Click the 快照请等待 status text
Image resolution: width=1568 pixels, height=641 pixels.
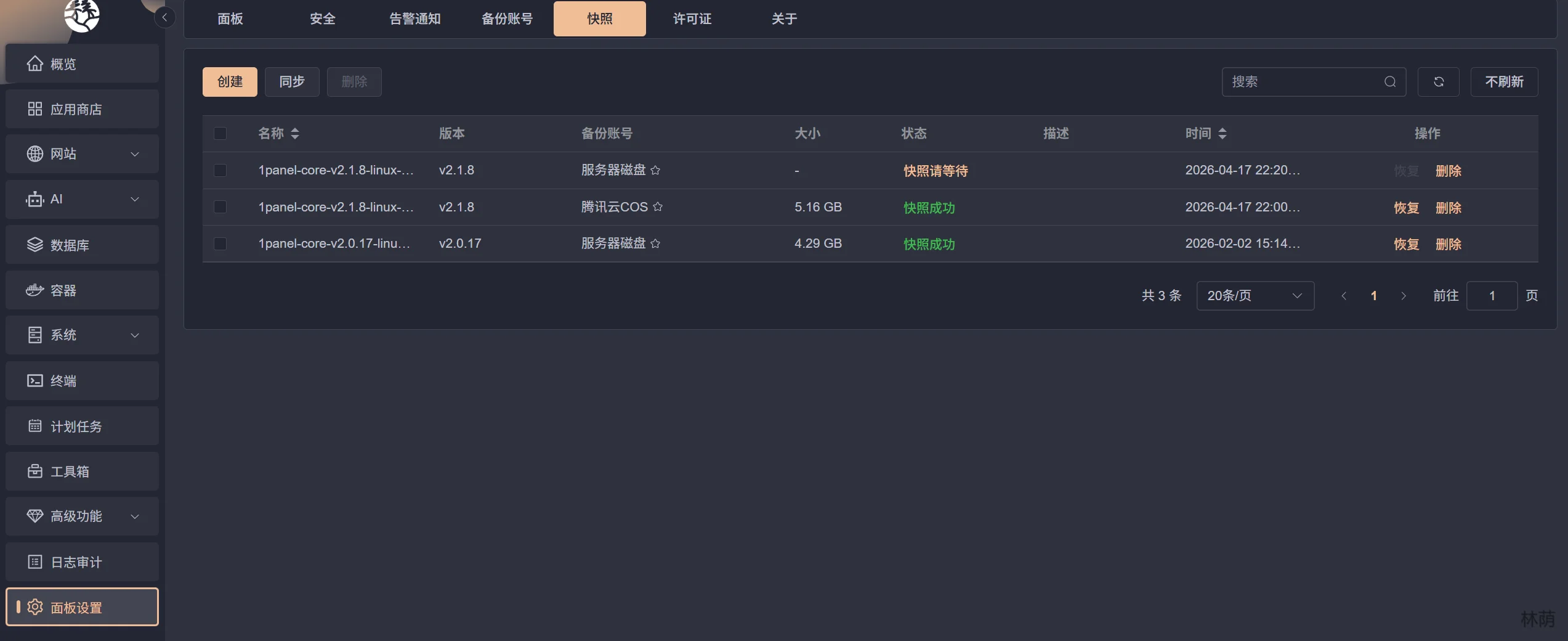coord(936,171)
